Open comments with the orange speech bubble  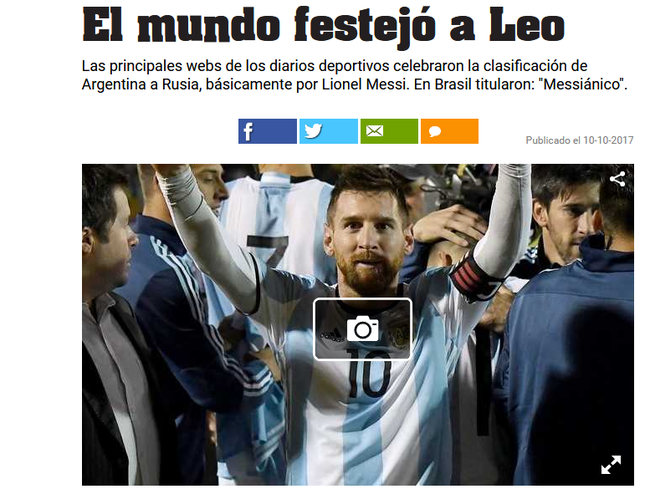[449, 131]
